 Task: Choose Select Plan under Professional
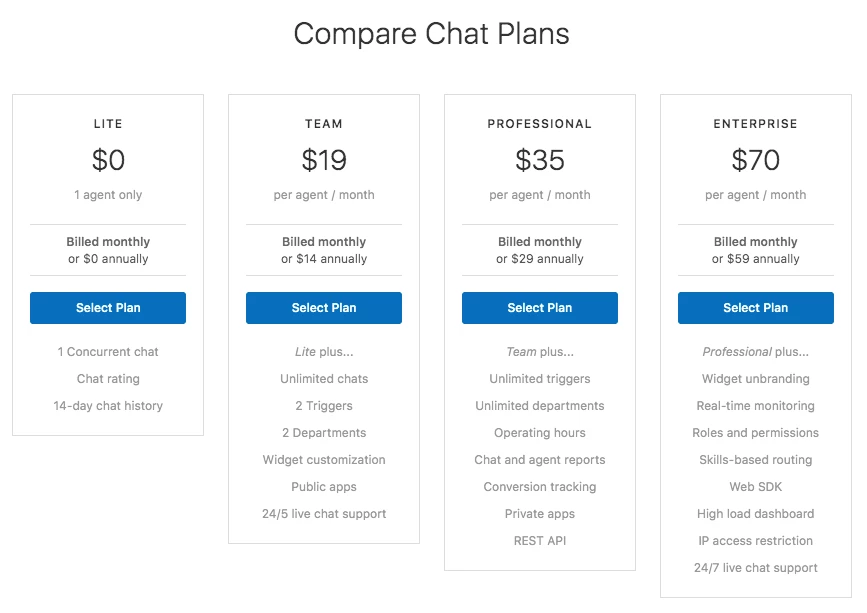point(540,308)
